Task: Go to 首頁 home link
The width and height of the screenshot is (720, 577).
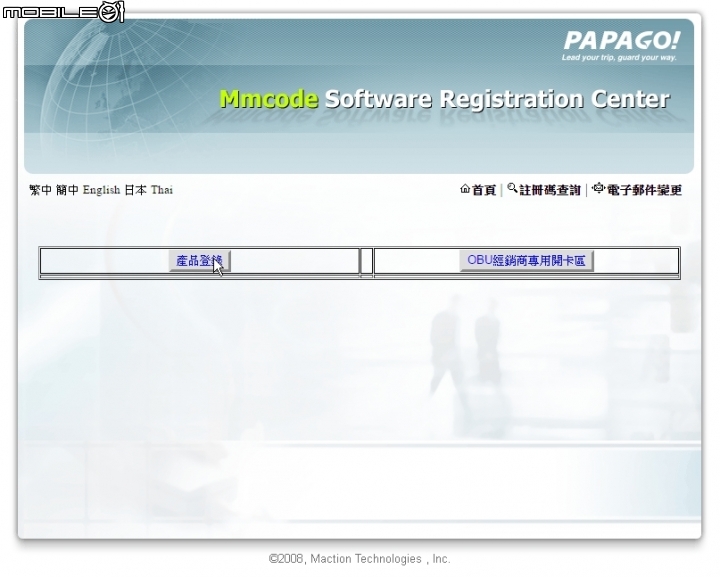Action: (484, 190)
